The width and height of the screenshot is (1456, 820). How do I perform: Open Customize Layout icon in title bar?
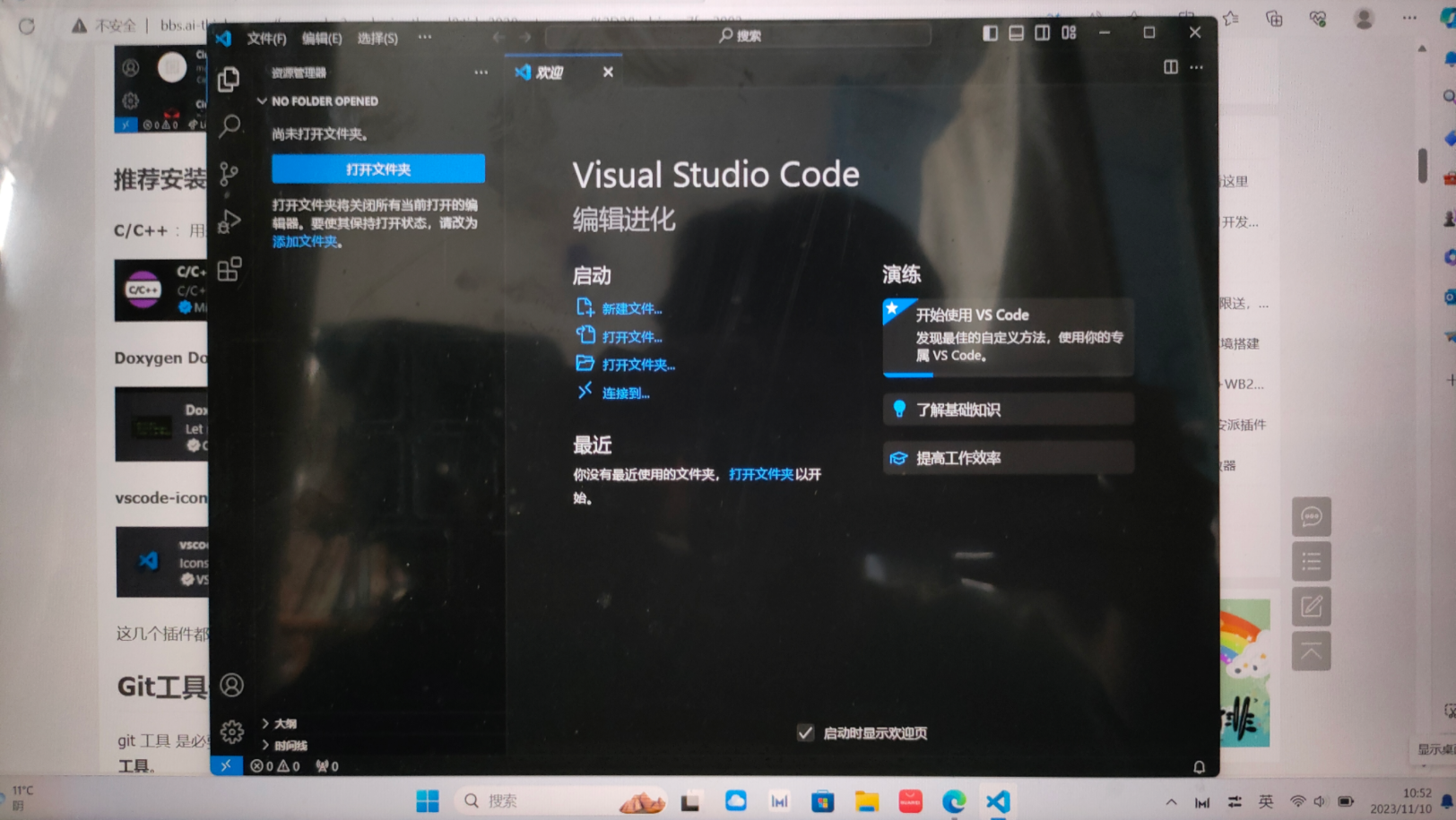pos(1069,32)
